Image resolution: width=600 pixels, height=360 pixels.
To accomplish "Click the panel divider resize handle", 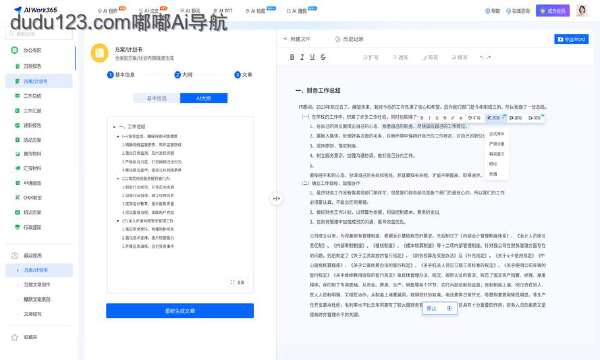I will pos(276,199).
